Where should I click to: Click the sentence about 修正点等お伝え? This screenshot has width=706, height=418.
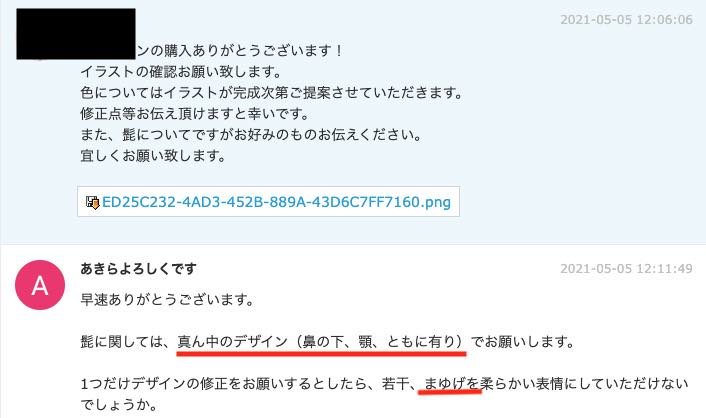click(195, 114)
